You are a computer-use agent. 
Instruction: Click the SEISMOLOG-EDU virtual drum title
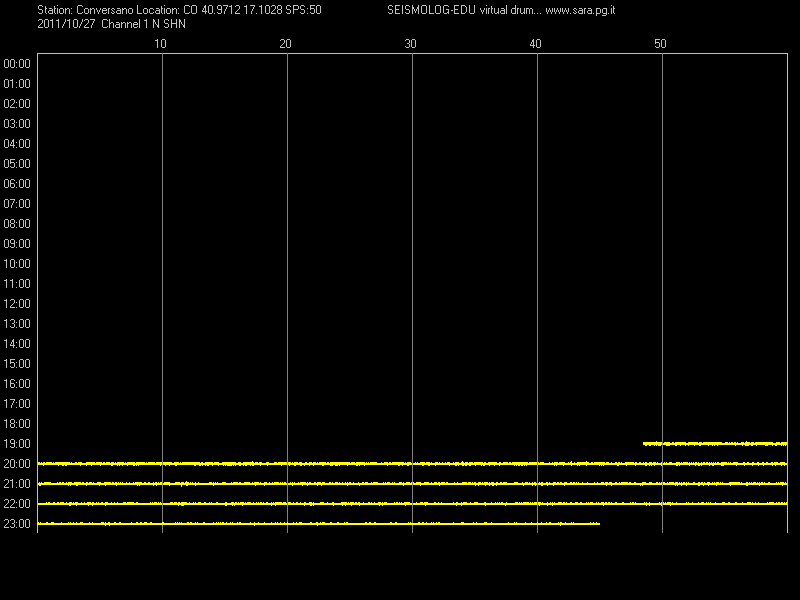[464, 10]
